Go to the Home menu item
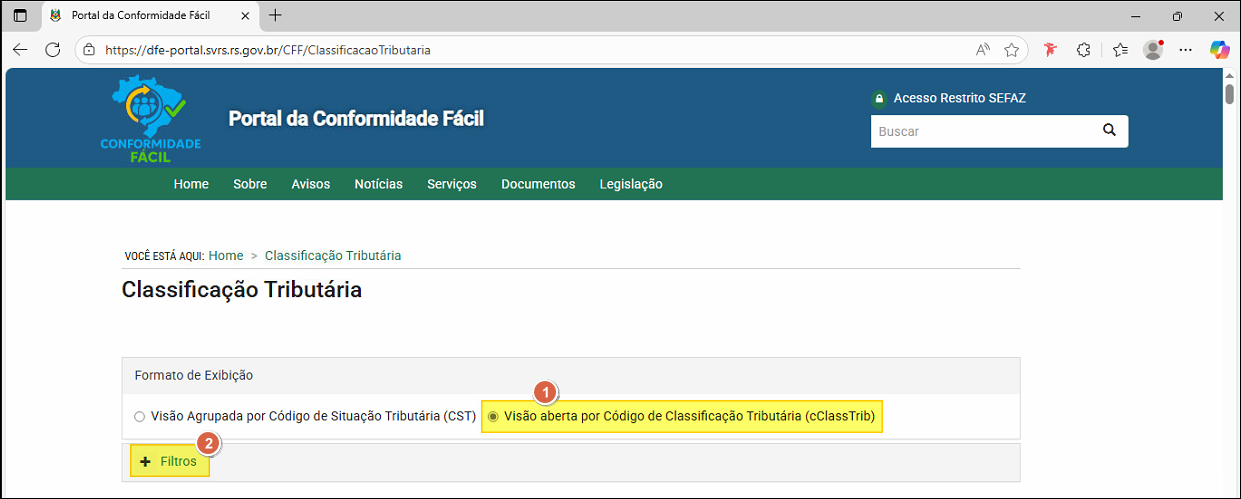 191,184
